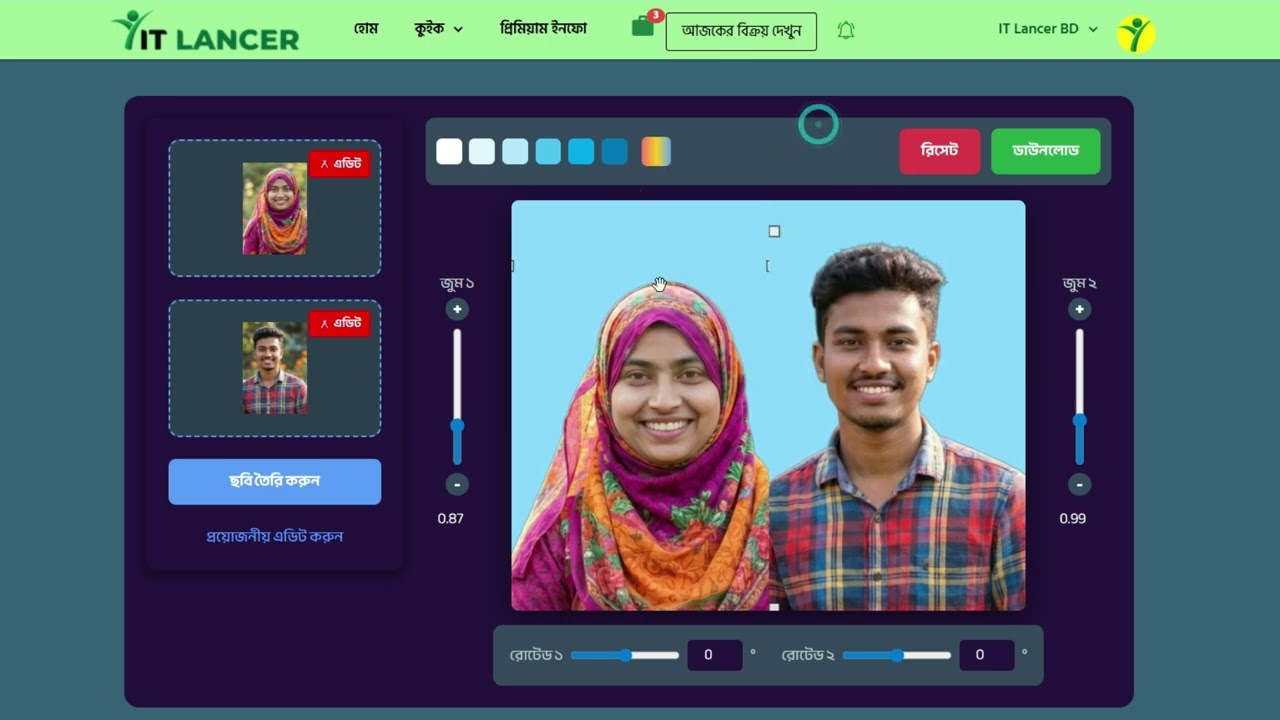
Task: Click প্রয়োজনীয় এডিট করুন link
Action: pyautogui.click(x=275, y=536)
